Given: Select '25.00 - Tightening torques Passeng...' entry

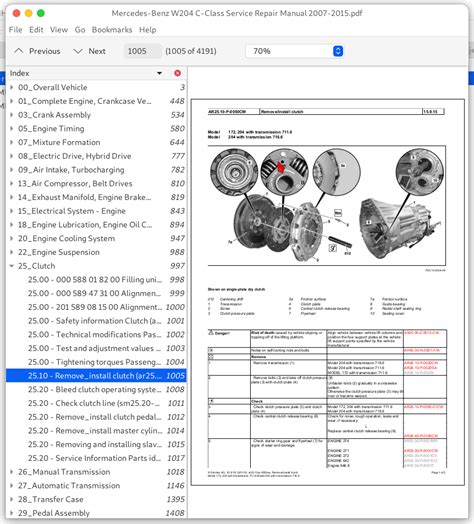Looking at the screenshot, I should click(x=96, y=362).
